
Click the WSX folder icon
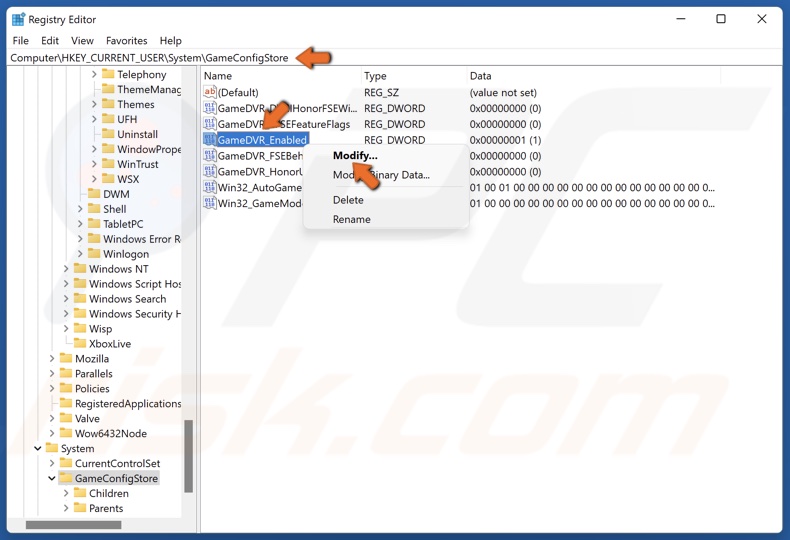click(x=108, y=179)
